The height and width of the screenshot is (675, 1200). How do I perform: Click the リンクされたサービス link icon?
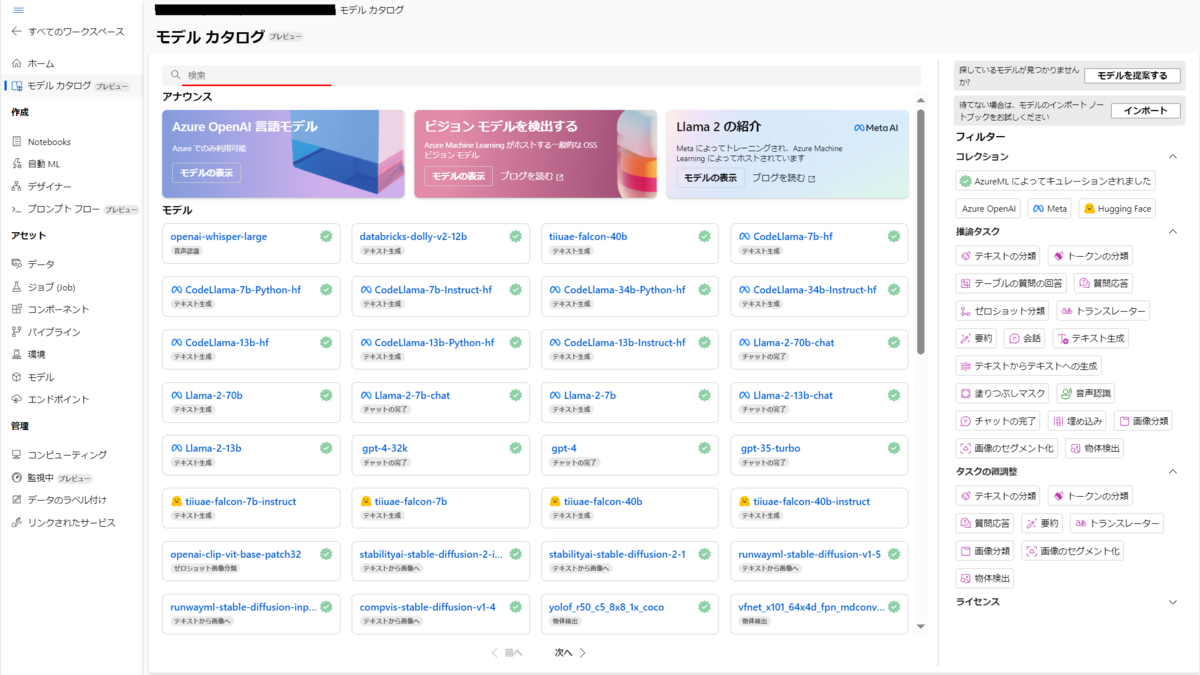coord(17,522)
